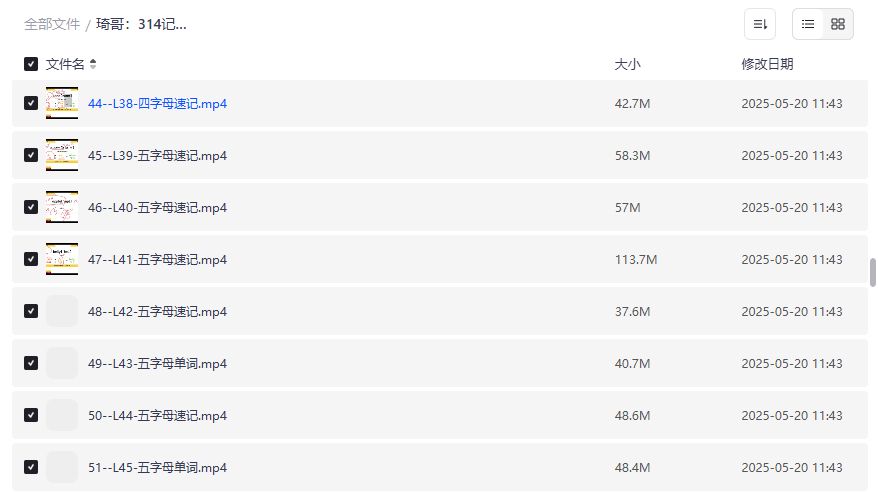This screenshot has width=878, height=495.
Task: Switch to grid view
Action: point(838,24)
